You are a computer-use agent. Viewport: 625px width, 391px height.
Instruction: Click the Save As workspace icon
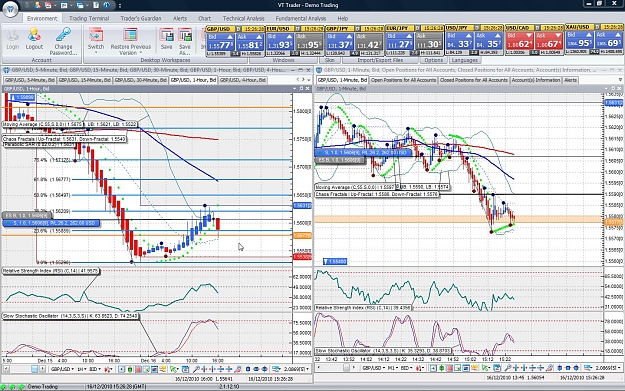[x=185, y=41]
